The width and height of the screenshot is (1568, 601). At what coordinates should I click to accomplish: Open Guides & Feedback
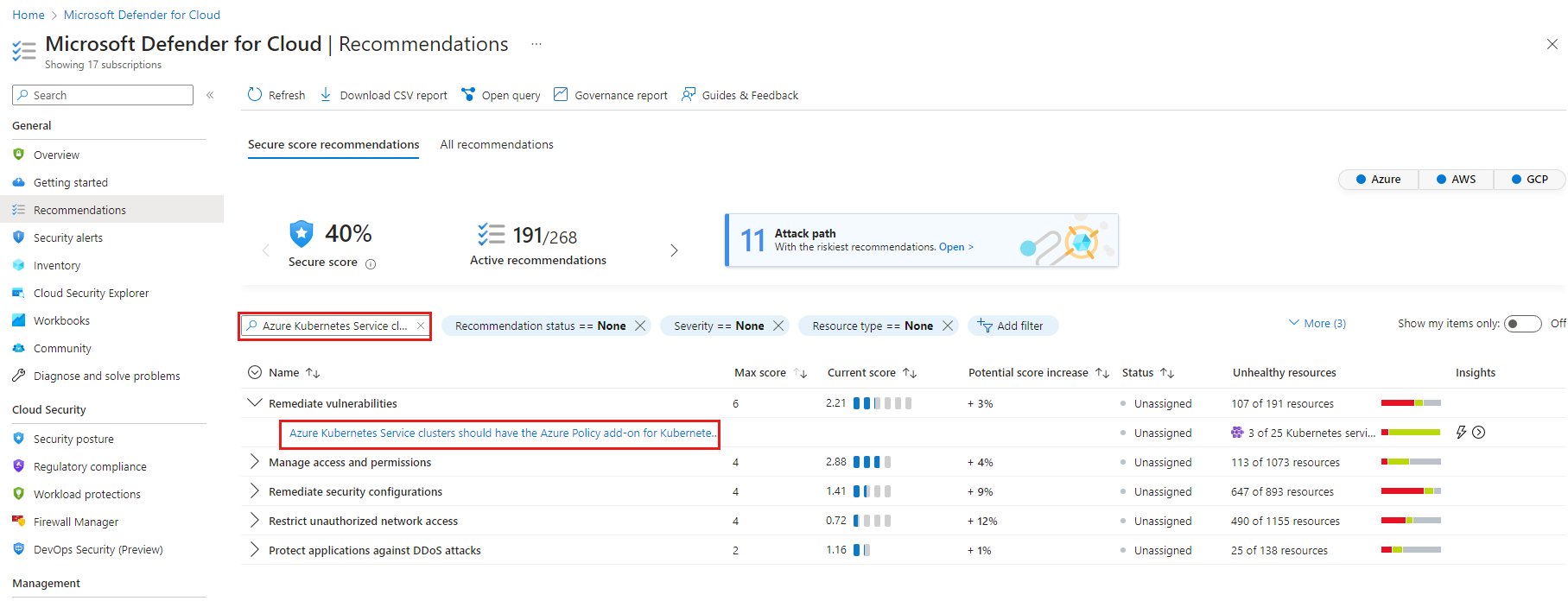point(740,95)
